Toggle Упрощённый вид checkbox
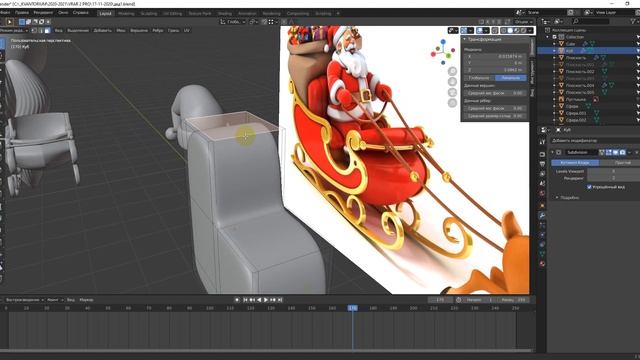The height and width of the screenshot is (360, 640). point(589,187)
